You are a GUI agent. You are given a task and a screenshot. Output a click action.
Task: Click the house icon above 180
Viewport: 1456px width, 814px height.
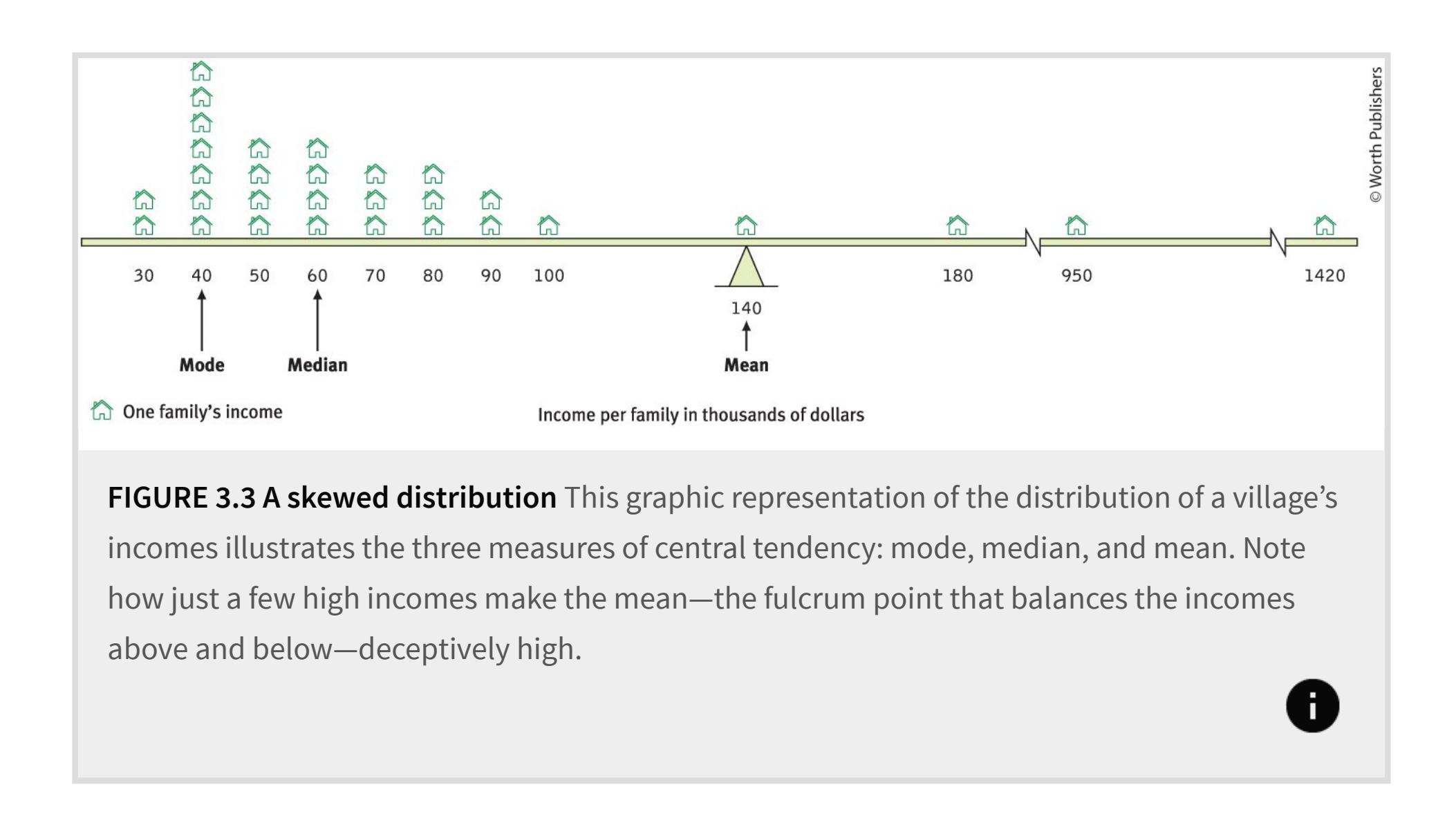(957, 225)
